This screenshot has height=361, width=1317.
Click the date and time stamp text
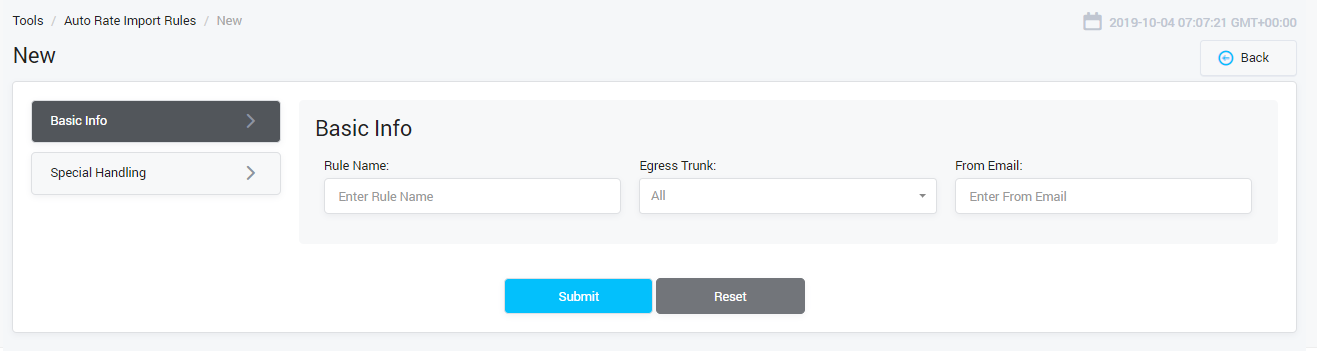click(1203, 22)
